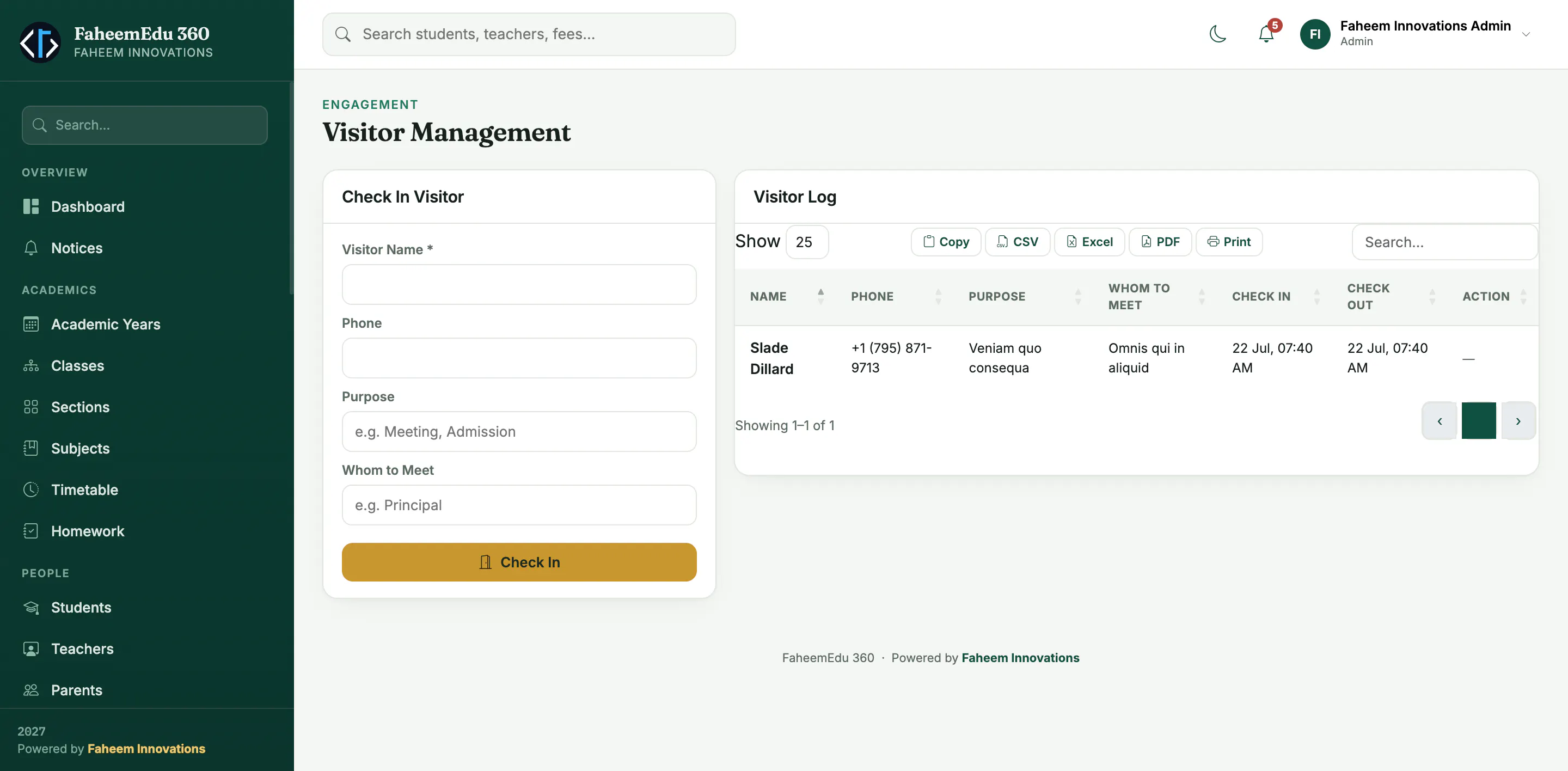The image size is (1568, 771).
Task: Click the FI user avatar
Action: 1315,34
